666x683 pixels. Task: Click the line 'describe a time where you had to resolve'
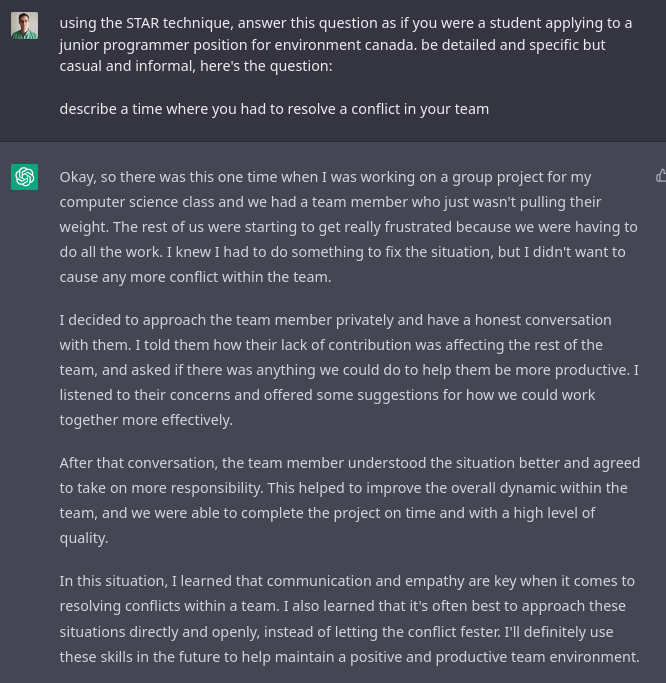click(274, 109)
